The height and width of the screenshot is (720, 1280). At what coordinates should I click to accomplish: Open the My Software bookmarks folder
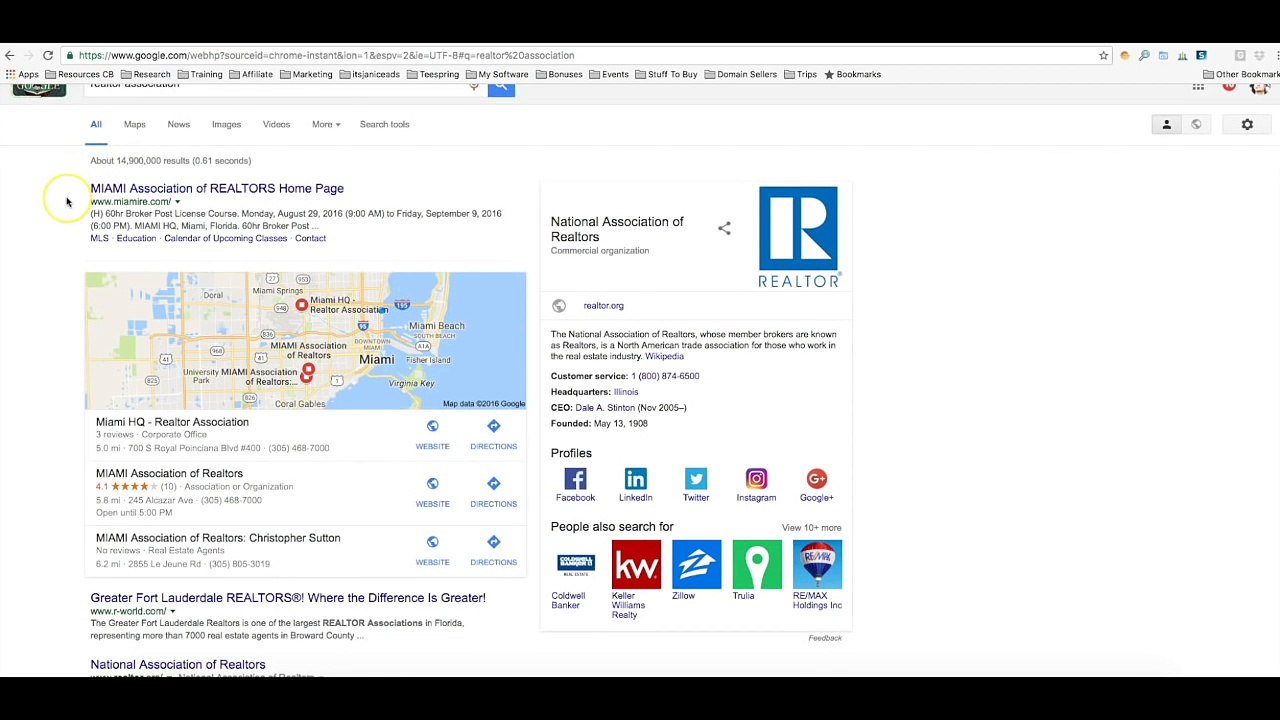tap(497, 75)
